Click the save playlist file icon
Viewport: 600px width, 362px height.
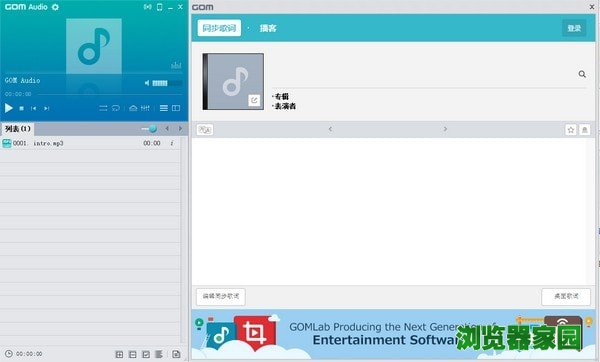click(176, 354)
